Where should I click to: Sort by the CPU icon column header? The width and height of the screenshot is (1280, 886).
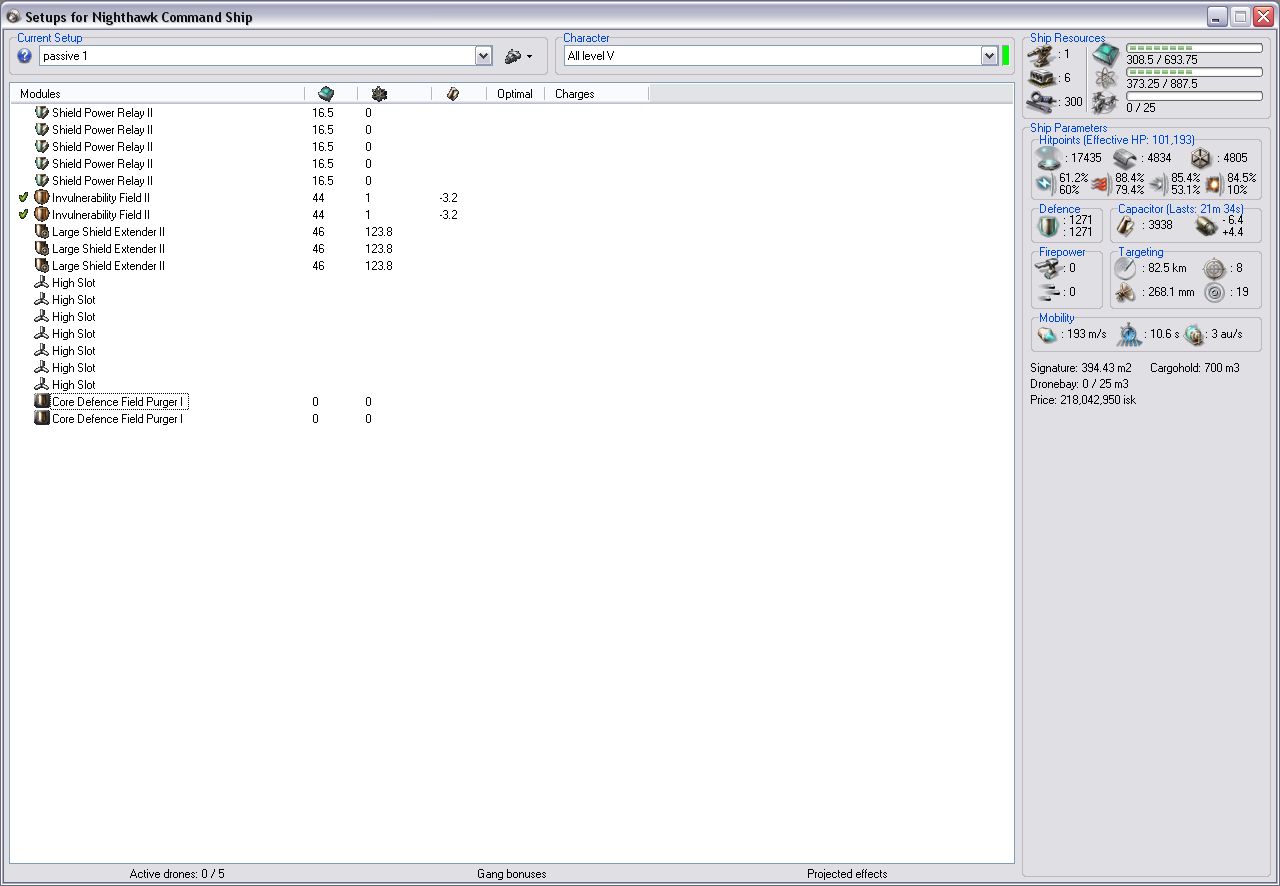tap(326, 93)
